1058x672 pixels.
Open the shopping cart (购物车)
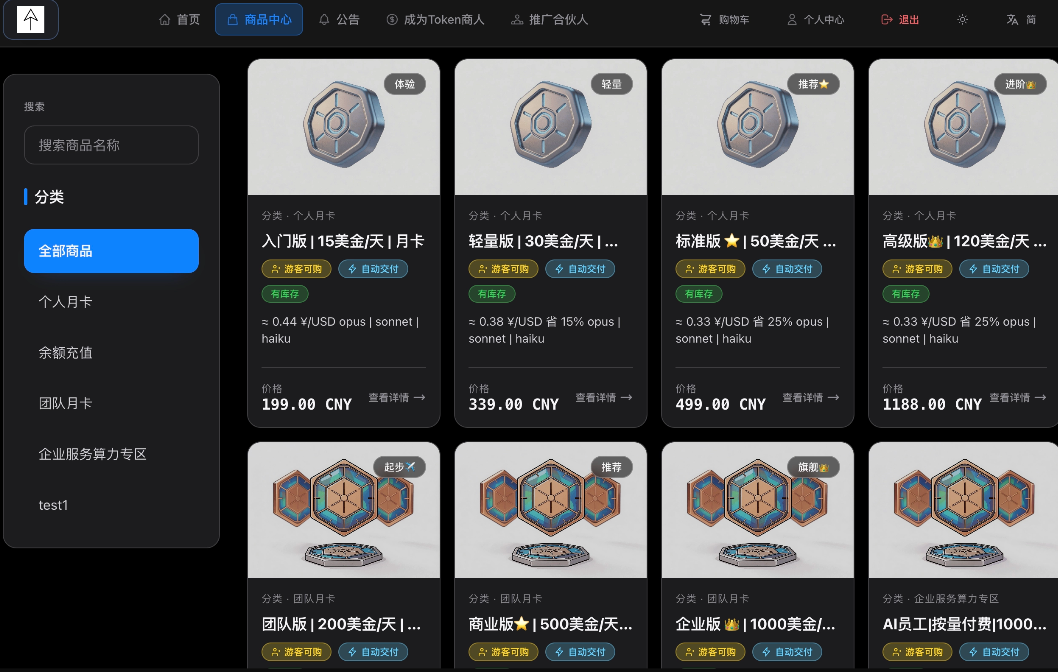point(724,20)
